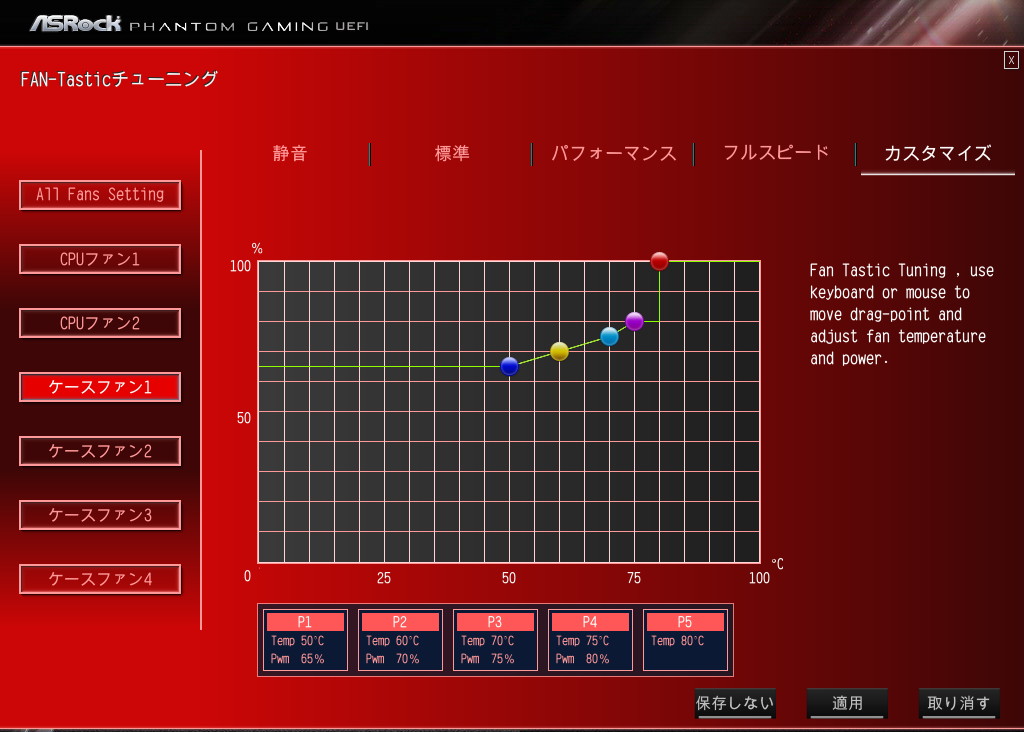The height and width of the screenshot is (732, 1024).
Task: Close the FAN-Tastic tuning window
Action: tap(1011, 60)
